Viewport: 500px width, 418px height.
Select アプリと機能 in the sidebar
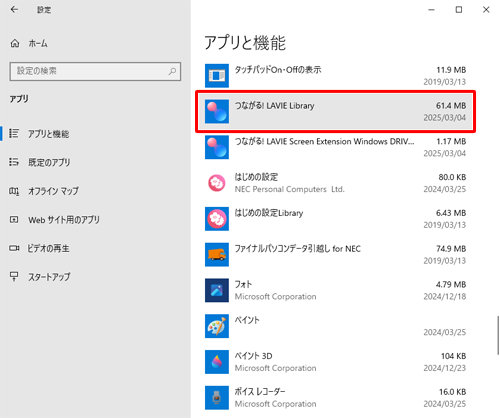(49, 134)
